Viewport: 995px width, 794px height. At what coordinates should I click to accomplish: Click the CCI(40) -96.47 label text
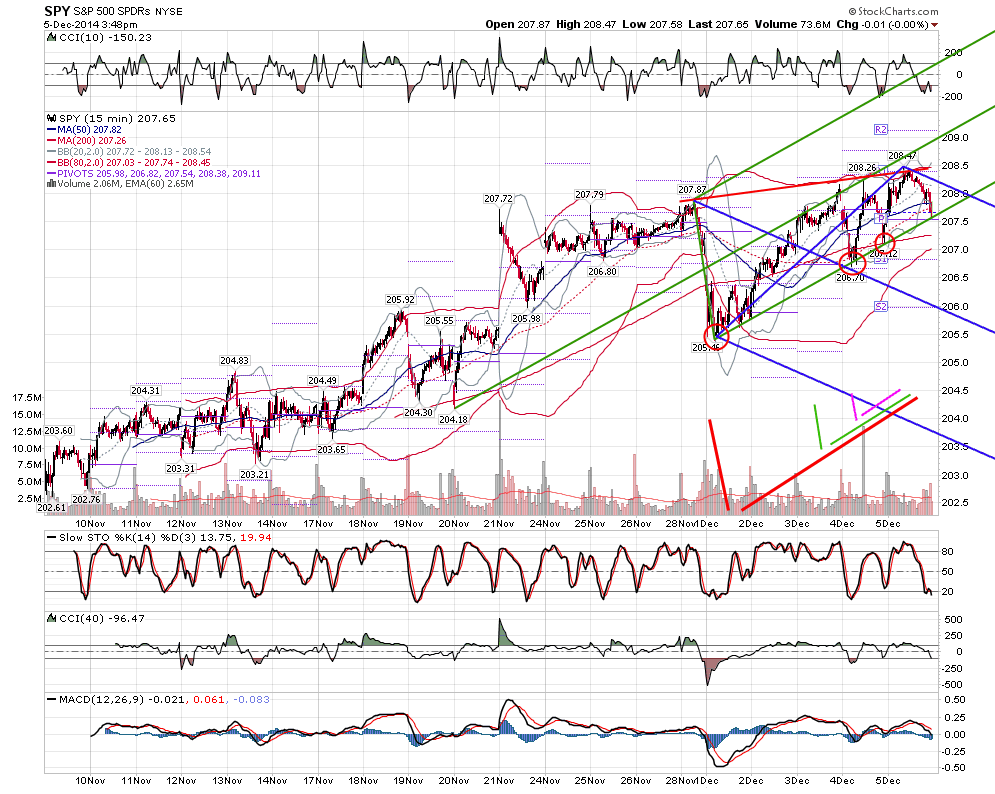[102, 618]
